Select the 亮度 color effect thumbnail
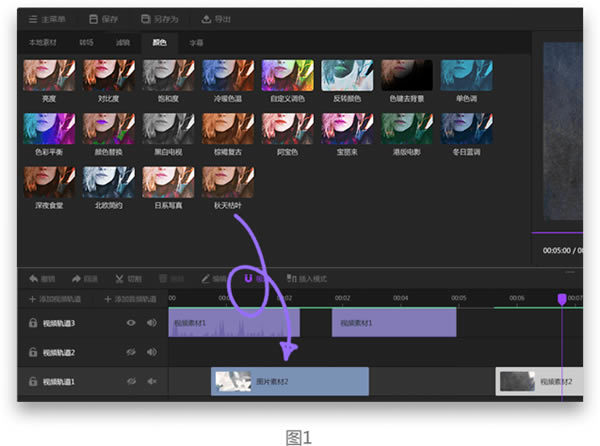 tap(47, 75)
